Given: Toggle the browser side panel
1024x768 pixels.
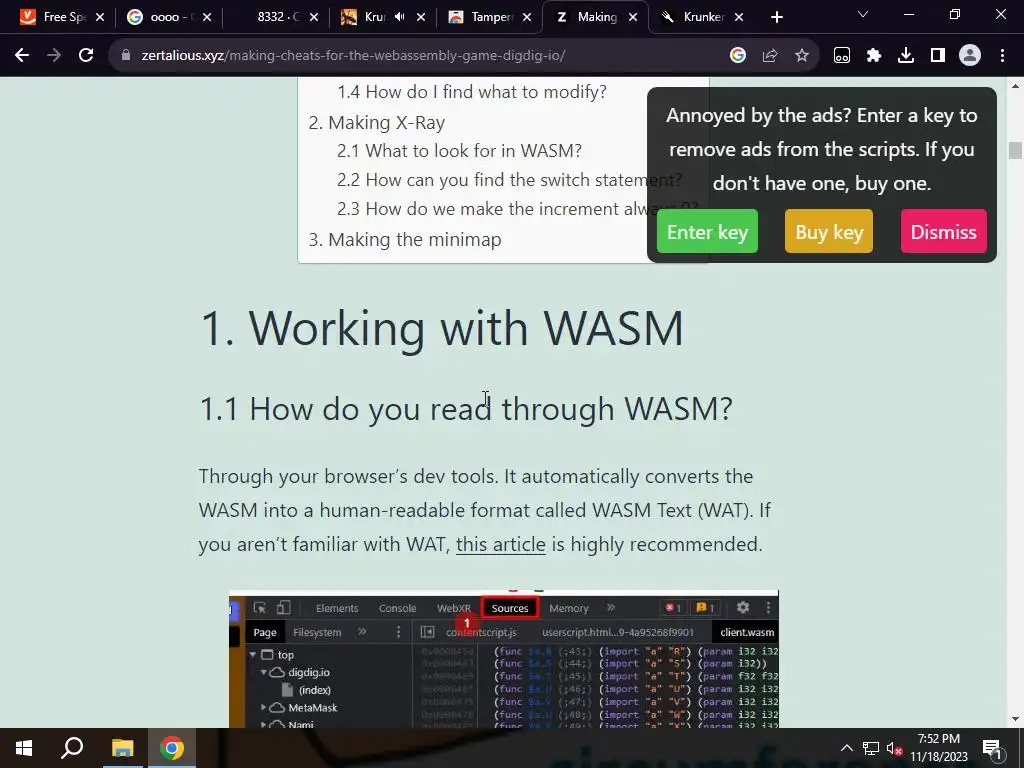Looking at the screenshot, I should click(938, 56).
